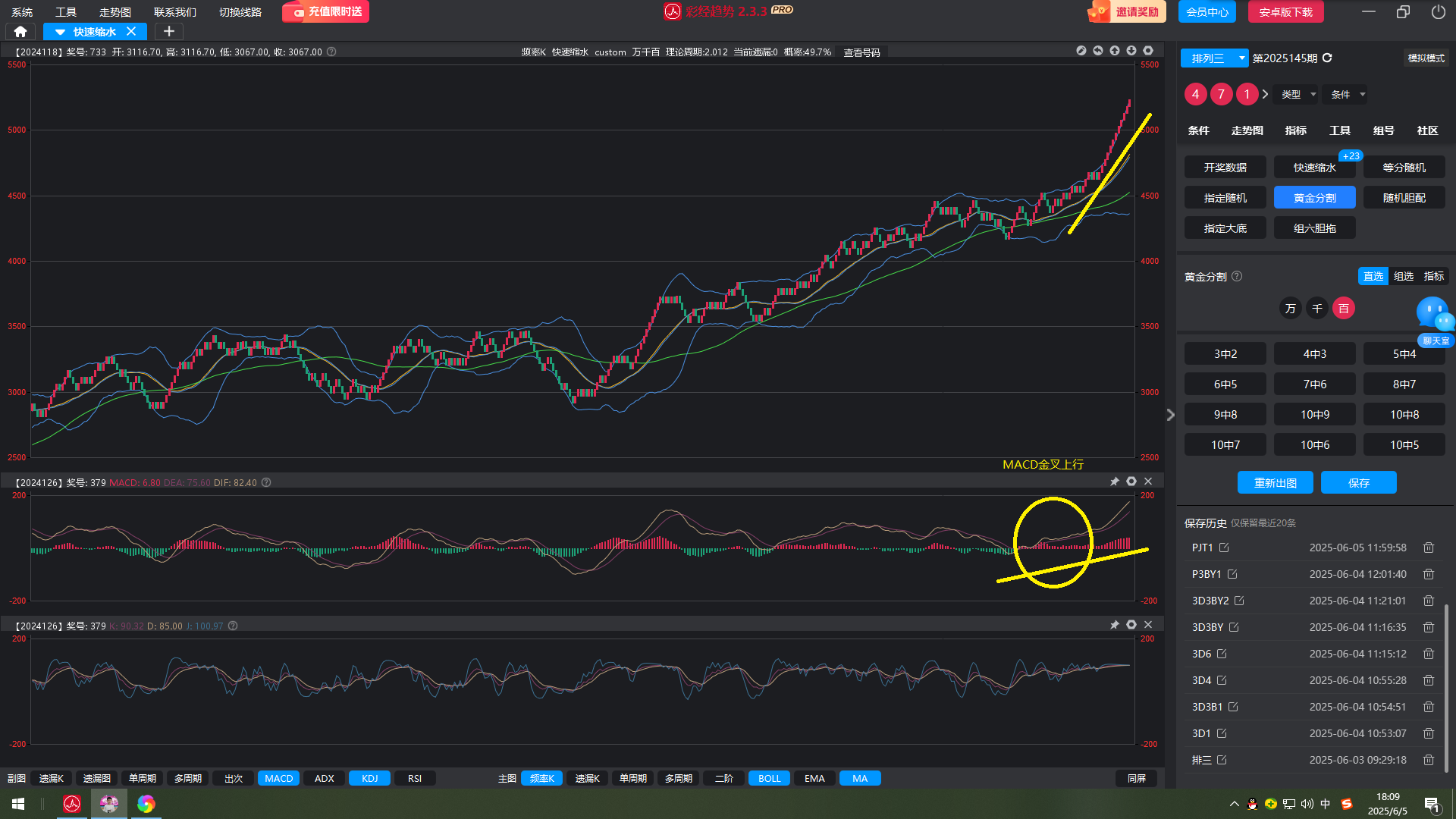Screen dimensions: 1456x819
Task: Close the 快速缩水 tab
Action: (131, 31)
